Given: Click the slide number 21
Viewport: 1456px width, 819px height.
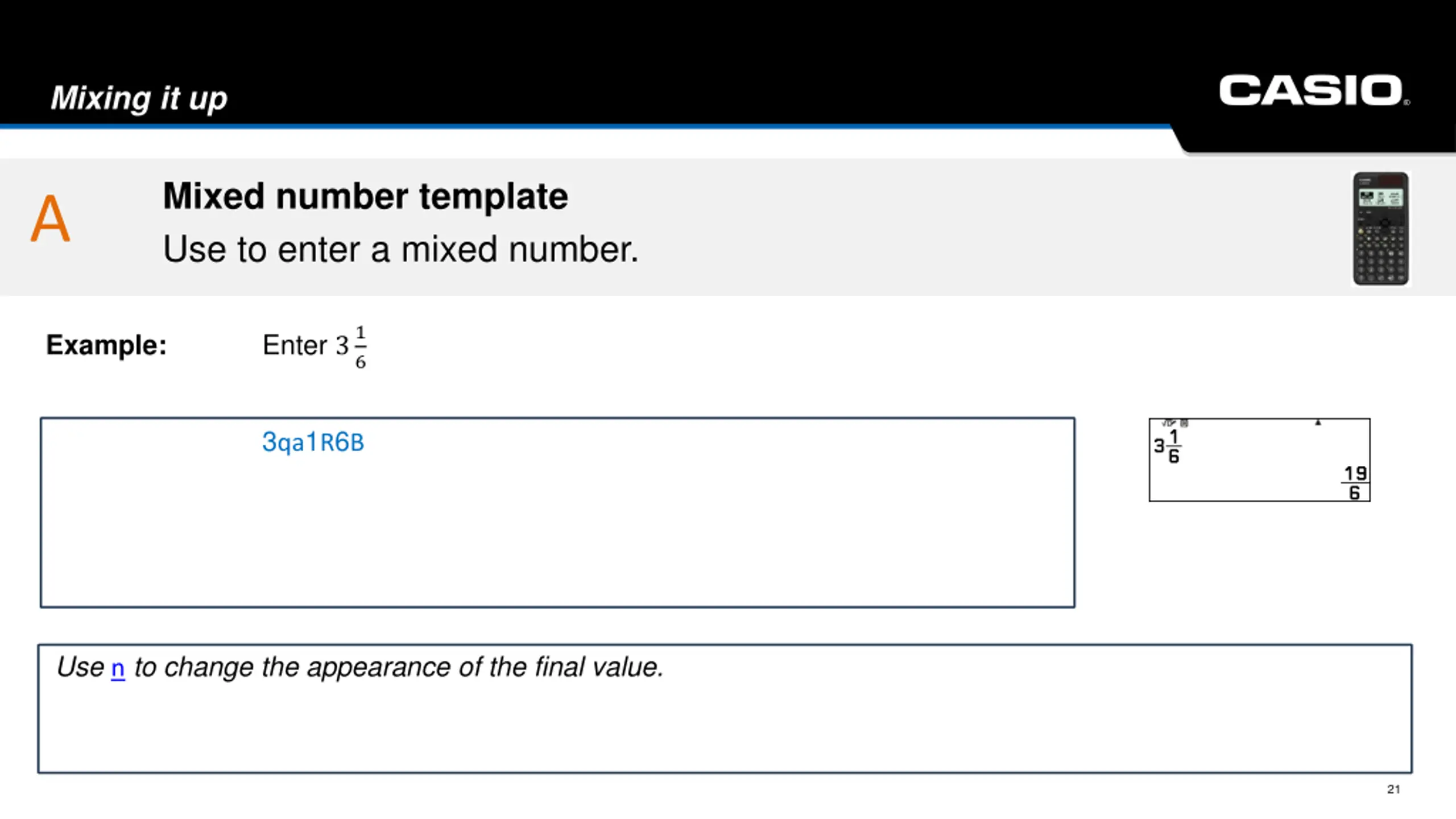Looking at the screenshot, I should 1393,789.
